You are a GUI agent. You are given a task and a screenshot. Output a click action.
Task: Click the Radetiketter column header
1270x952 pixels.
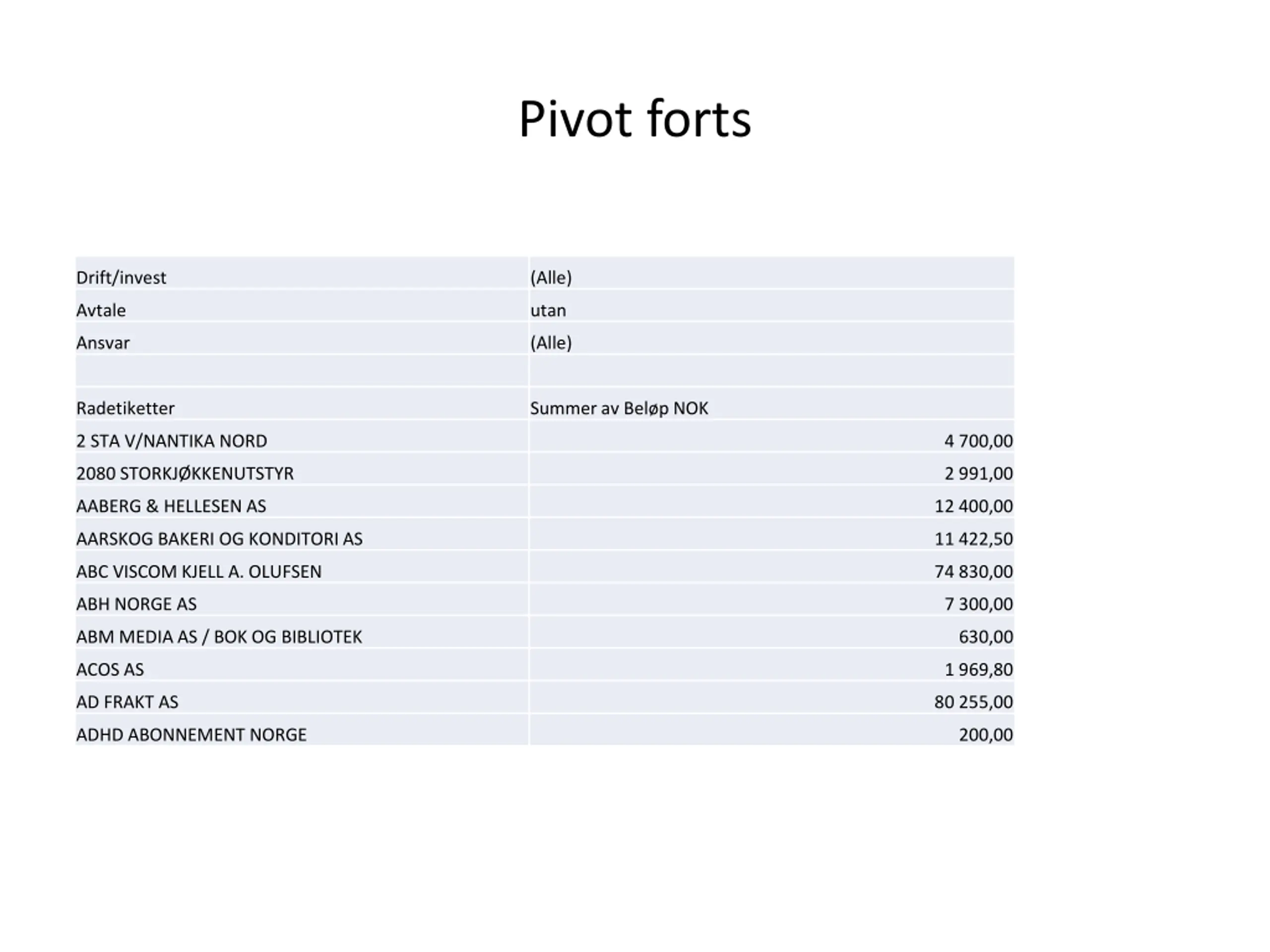[x=125, y=409]
